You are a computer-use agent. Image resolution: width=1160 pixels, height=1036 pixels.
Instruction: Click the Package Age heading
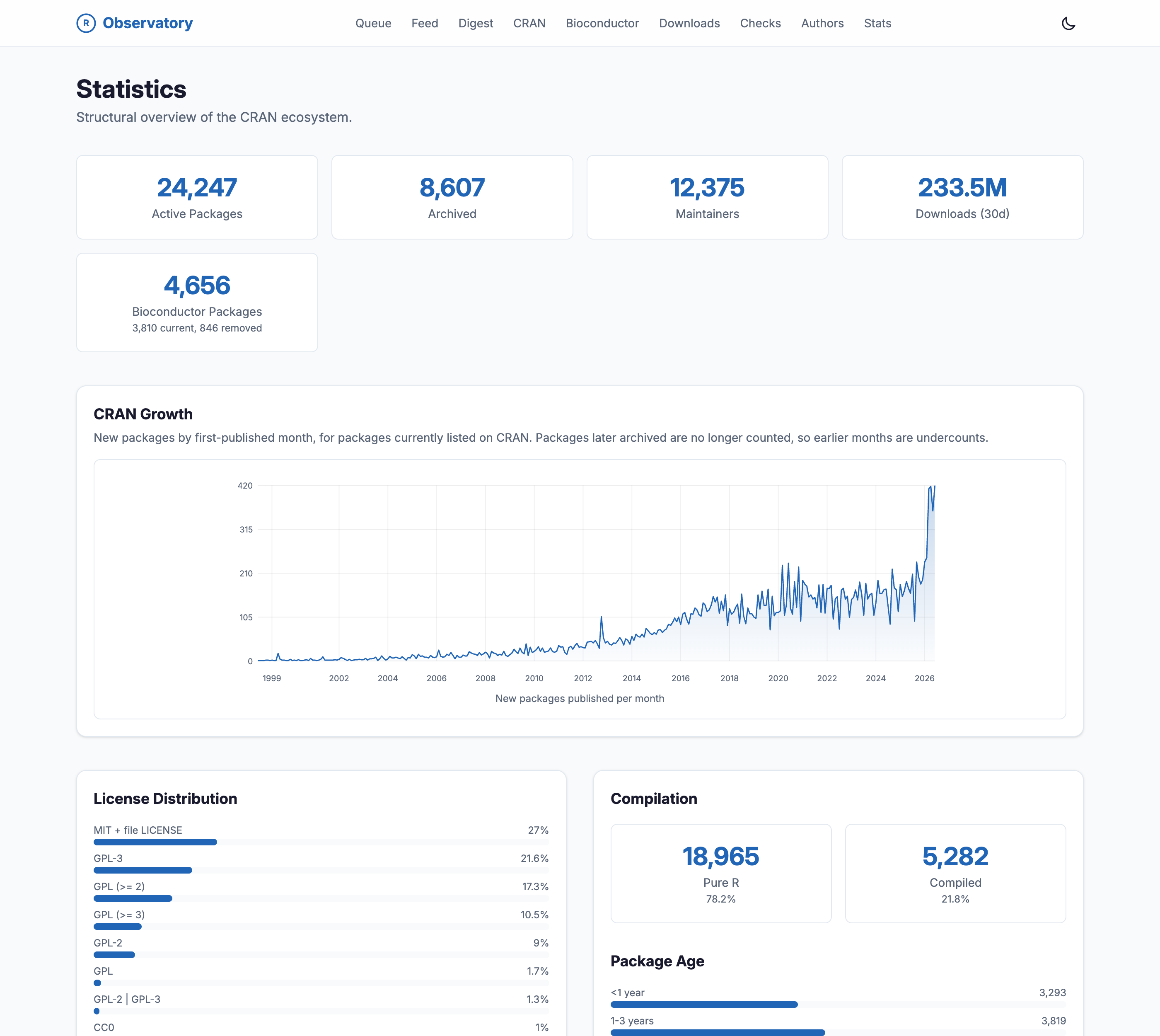click(x=657, y=961)
